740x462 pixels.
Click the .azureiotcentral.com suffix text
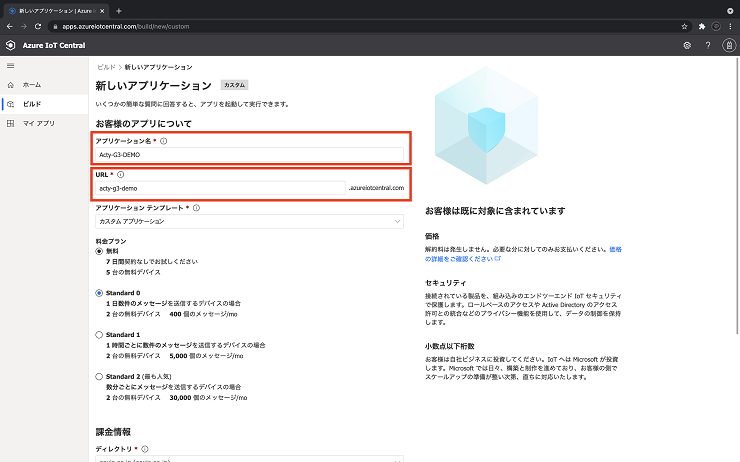(376, 188)
